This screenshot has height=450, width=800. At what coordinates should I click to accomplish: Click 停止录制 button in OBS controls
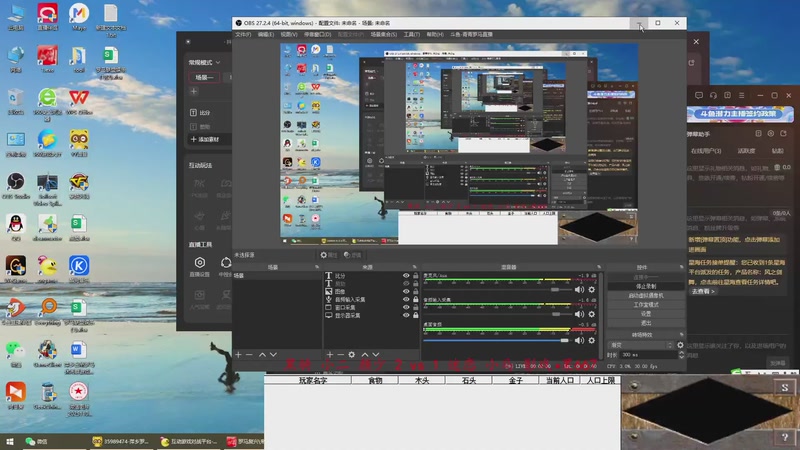tap(646, 286)
